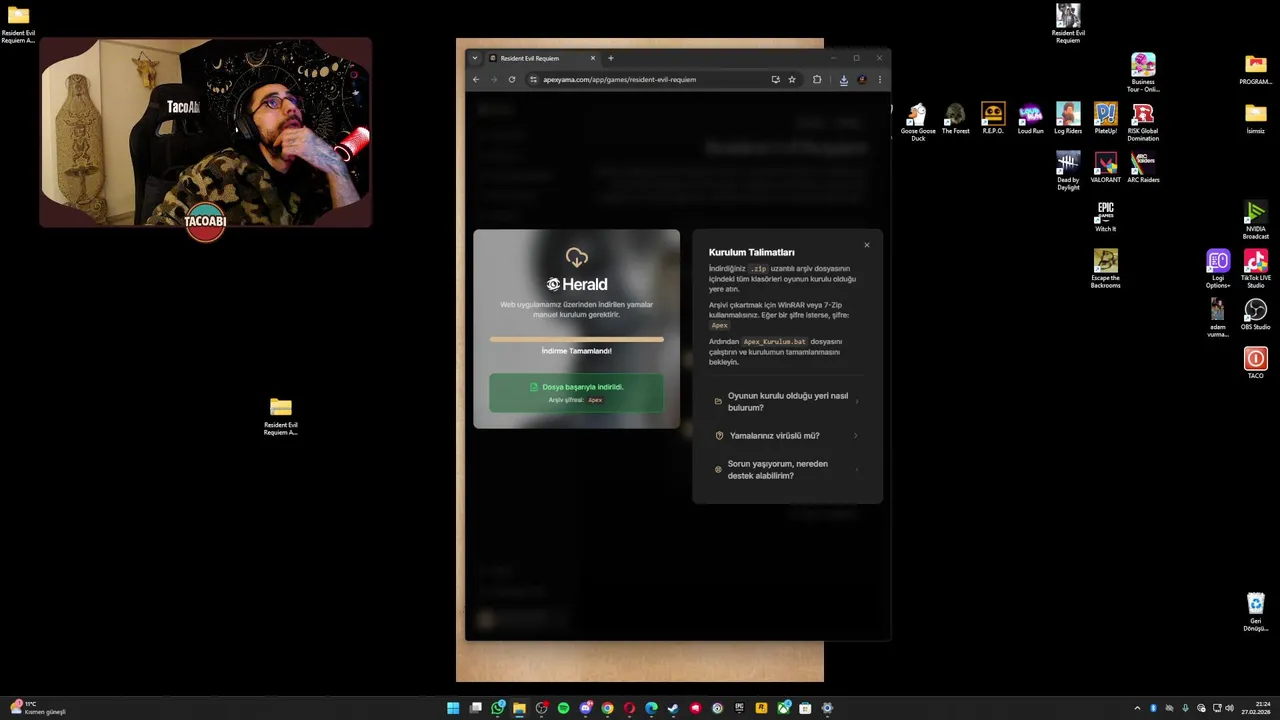Close the Resident Evil Requiem tab

[592, 58]
